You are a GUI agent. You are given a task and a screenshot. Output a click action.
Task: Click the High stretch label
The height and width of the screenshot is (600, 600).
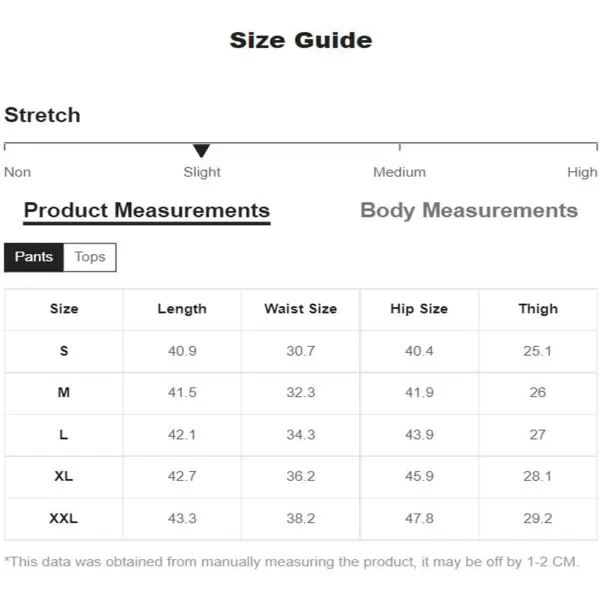coord(582,172)
